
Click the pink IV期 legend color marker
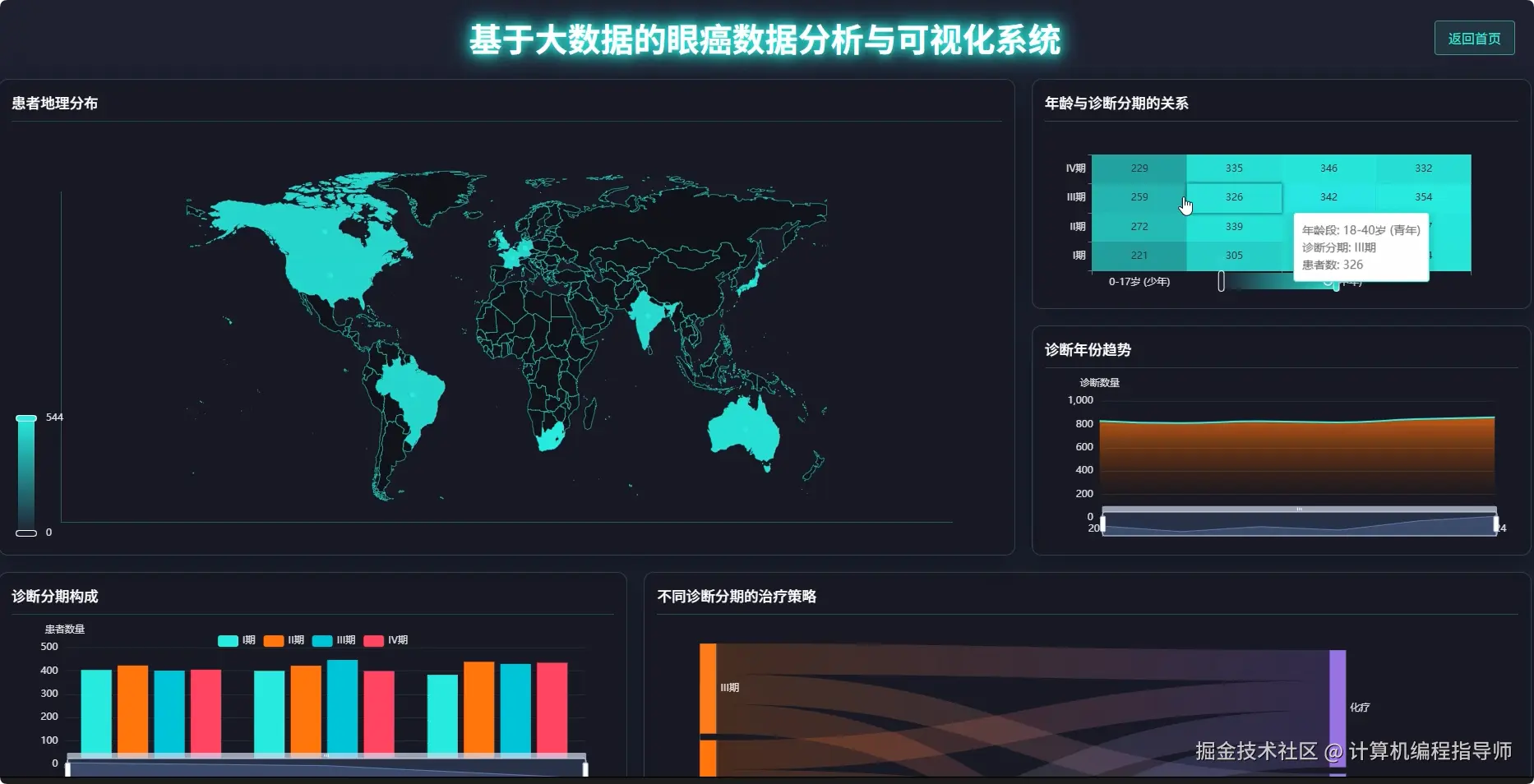[x=374, y=641]
